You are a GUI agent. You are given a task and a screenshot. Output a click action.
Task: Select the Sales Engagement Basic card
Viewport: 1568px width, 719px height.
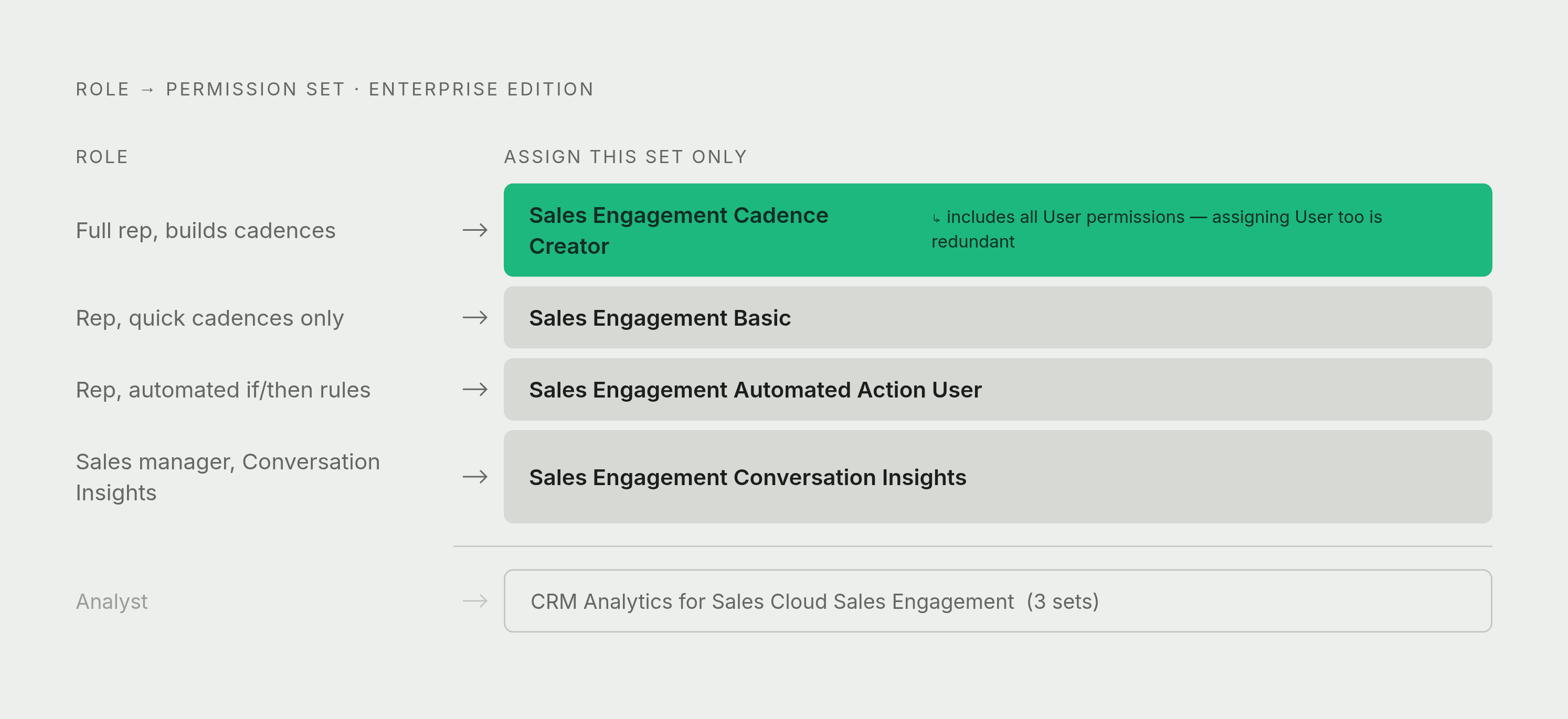[x=998, y=317]
